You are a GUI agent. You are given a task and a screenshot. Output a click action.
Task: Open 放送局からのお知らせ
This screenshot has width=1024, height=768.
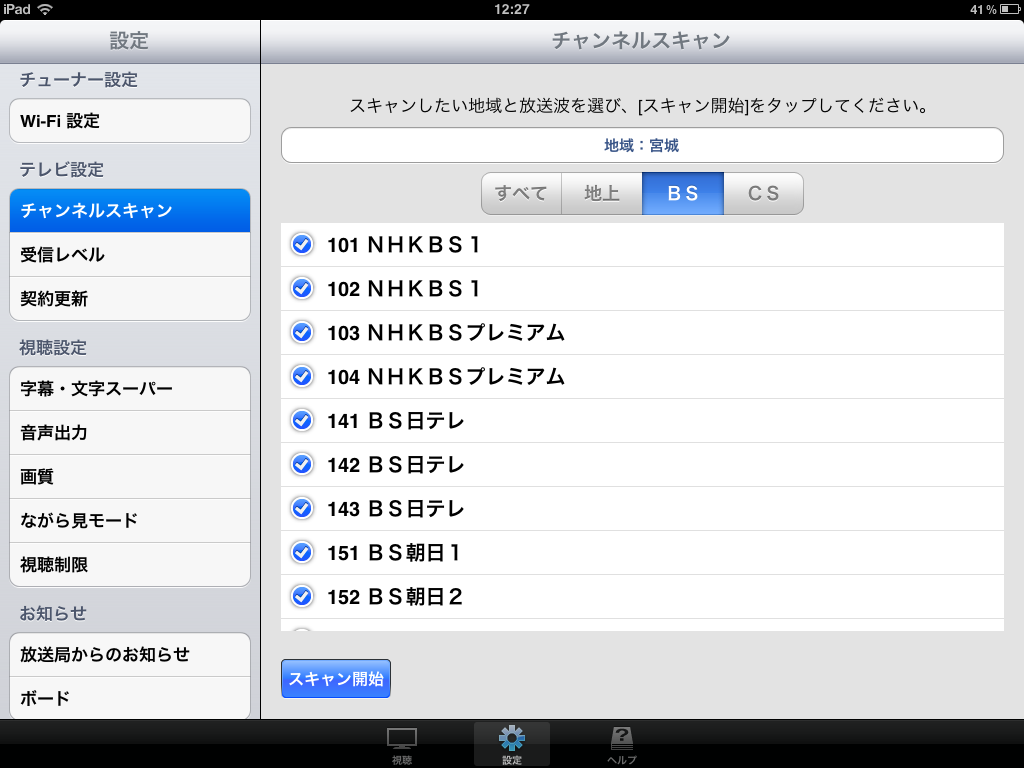click(x=130, y=654)
